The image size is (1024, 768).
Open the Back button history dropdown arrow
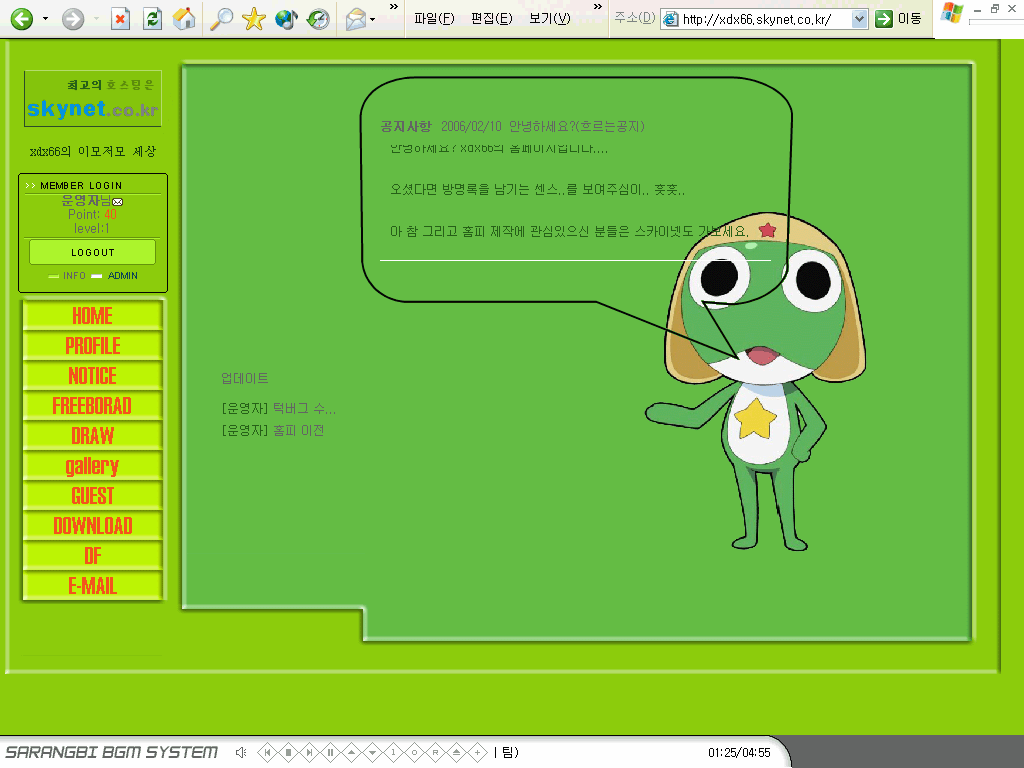46,19
